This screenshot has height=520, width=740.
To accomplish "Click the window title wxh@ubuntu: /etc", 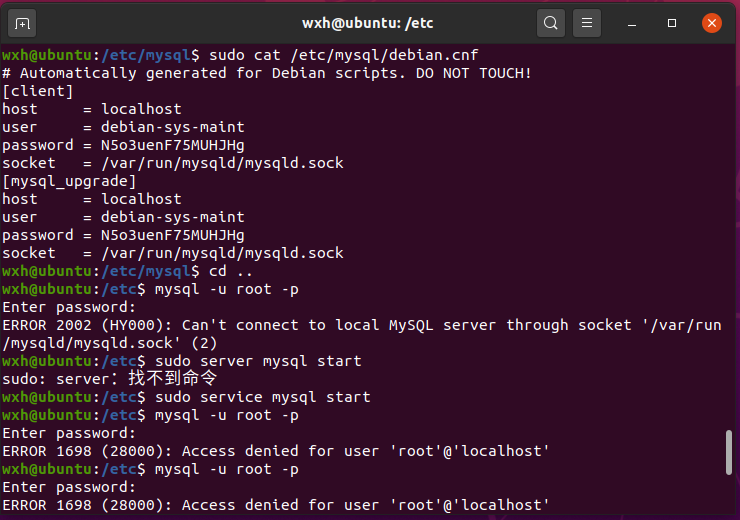I will click(367, 22).
